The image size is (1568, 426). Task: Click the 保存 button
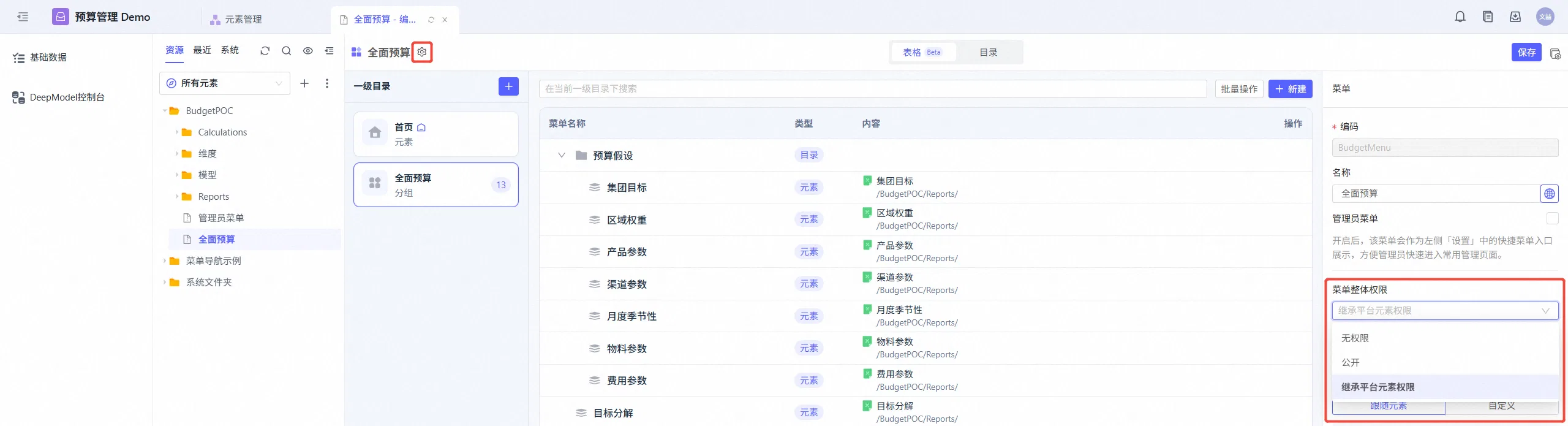(x=1526, y=53)
